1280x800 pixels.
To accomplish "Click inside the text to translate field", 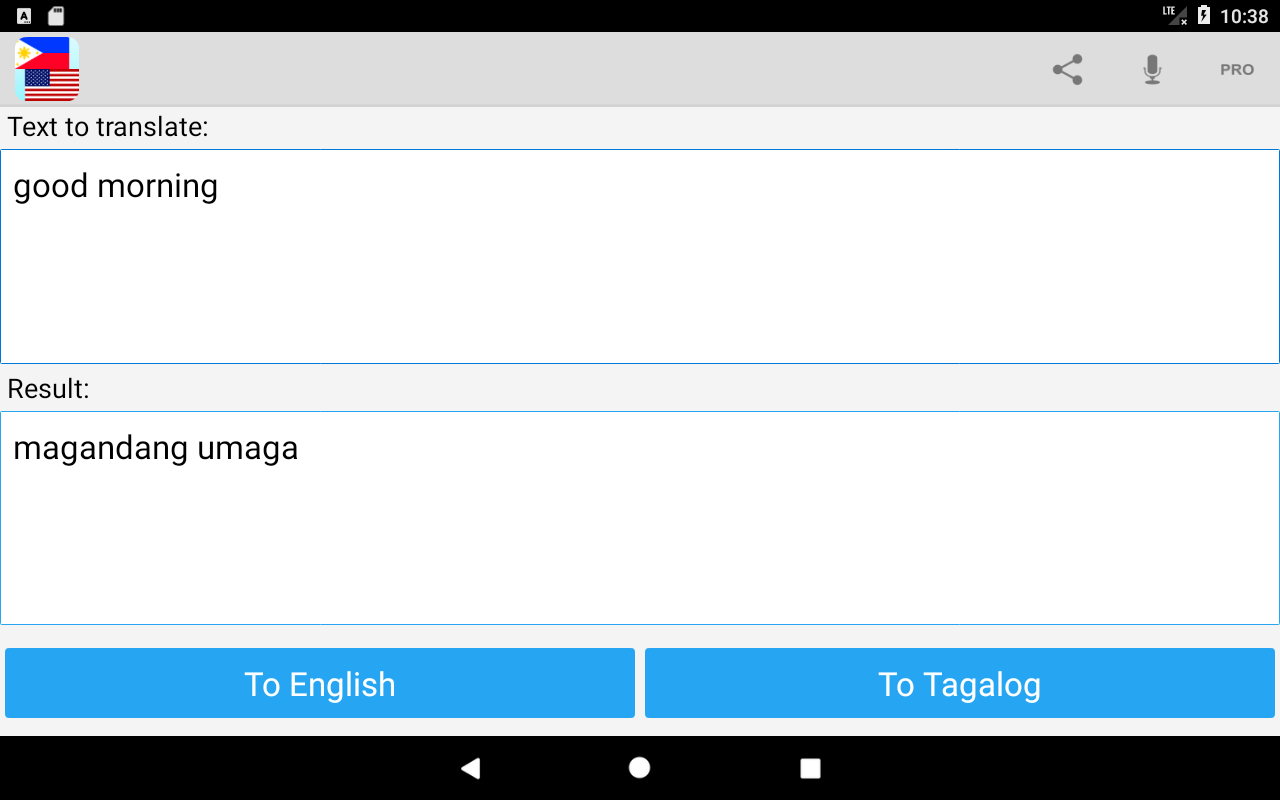I will [640, 256].
